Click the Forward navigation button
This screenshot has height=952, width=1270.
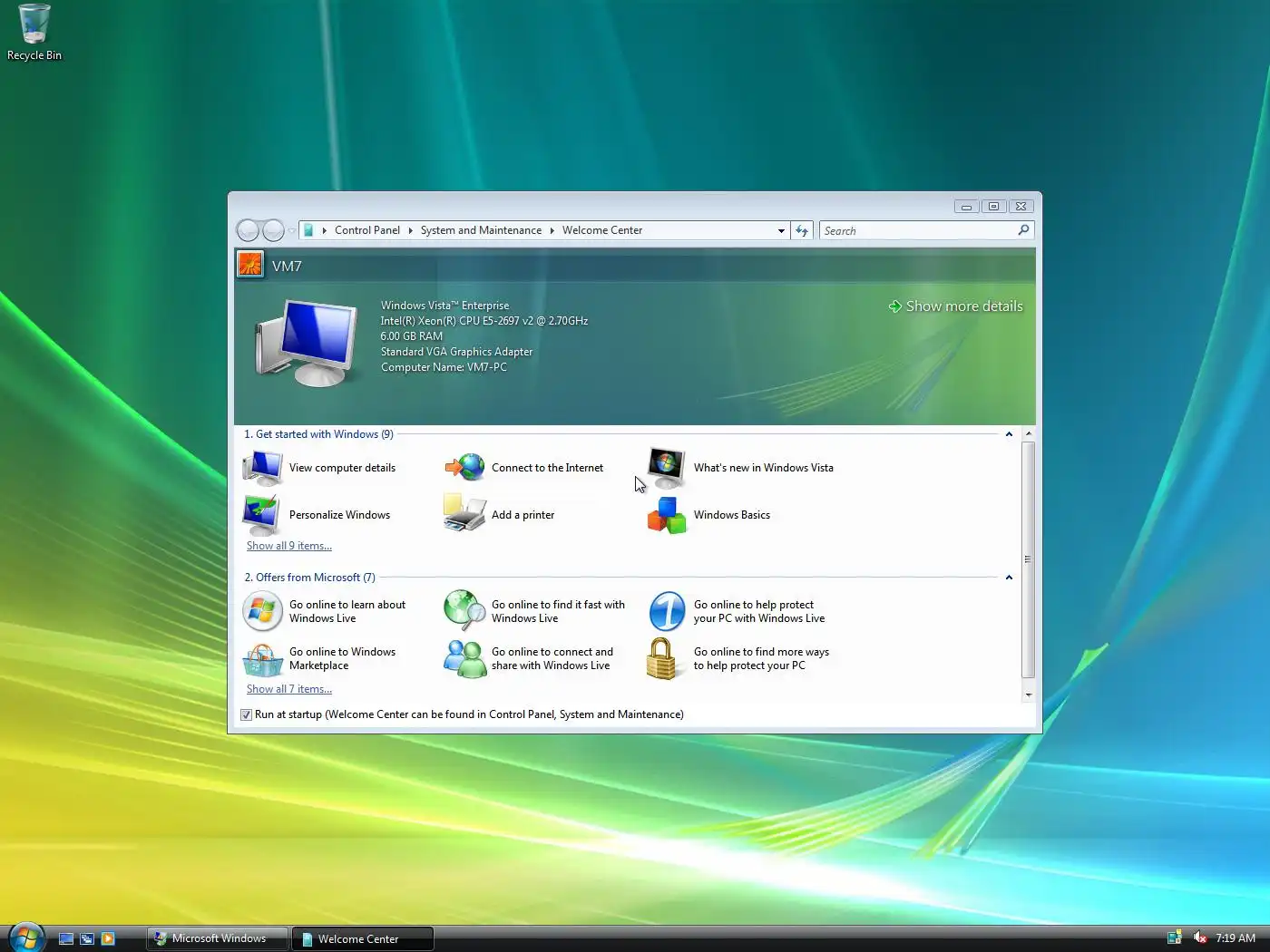coord(272,230)
